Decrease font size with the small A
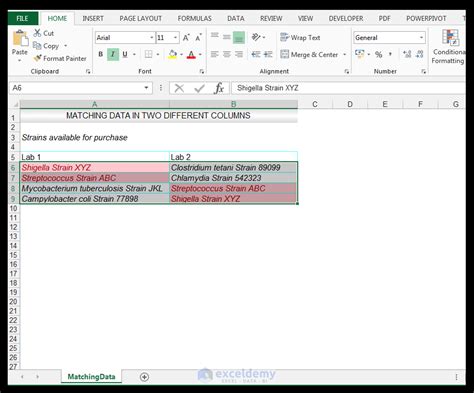Viewport: 474px width, 393px height. coord(198,38)
